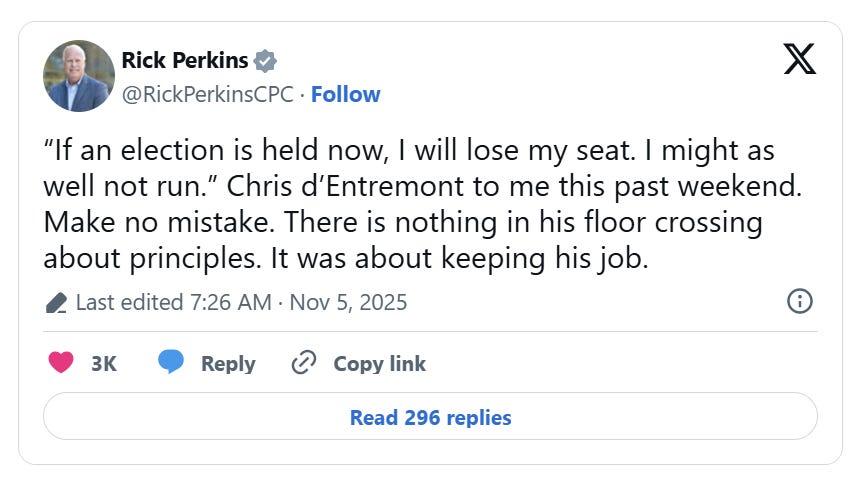Click the 'Nov 5, 2025' date
This screenshot has width=860, height=478.
tap(348, 302)
